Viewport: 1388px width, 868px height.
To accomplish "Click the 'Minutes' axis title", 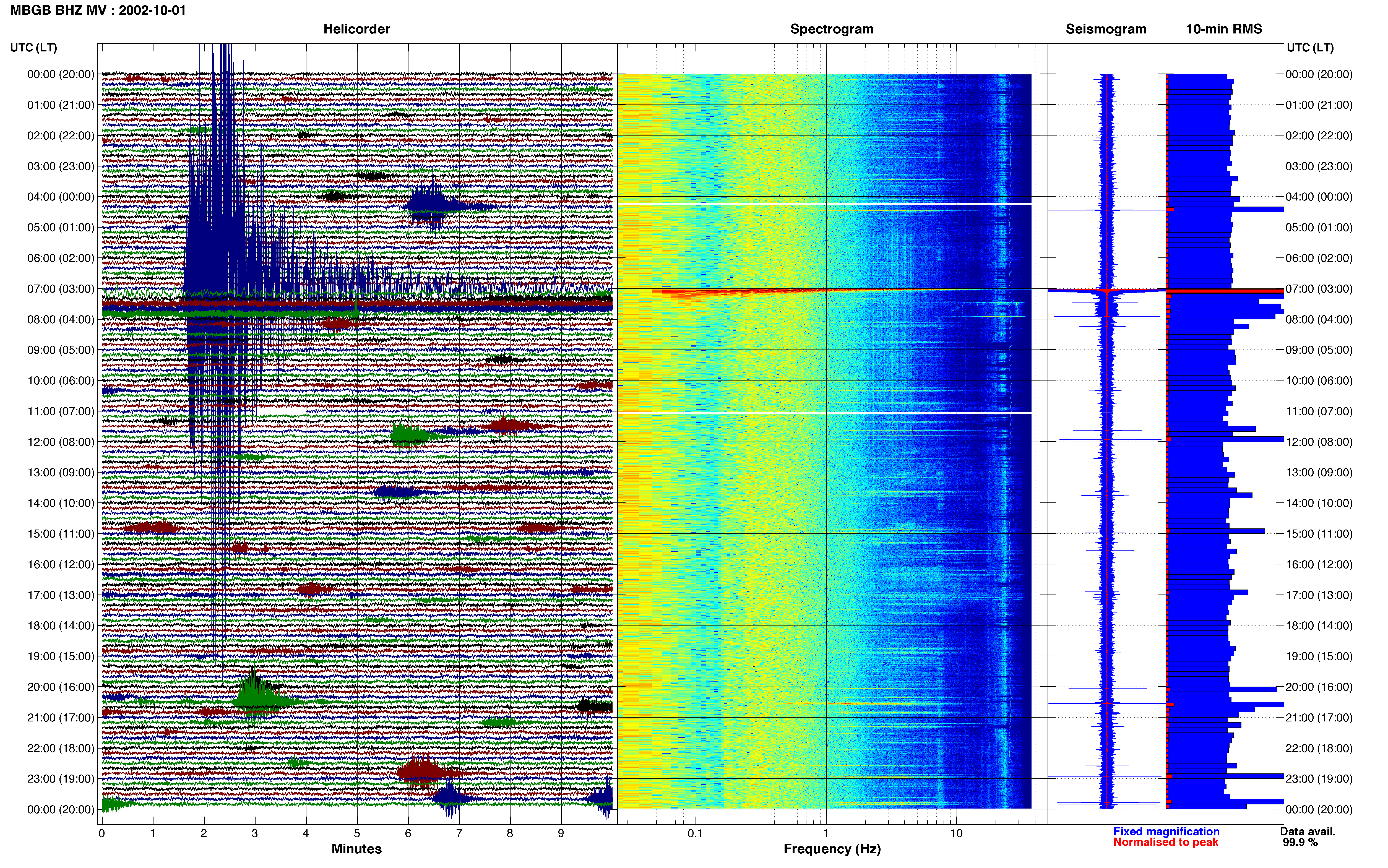I will coord(356,848).
